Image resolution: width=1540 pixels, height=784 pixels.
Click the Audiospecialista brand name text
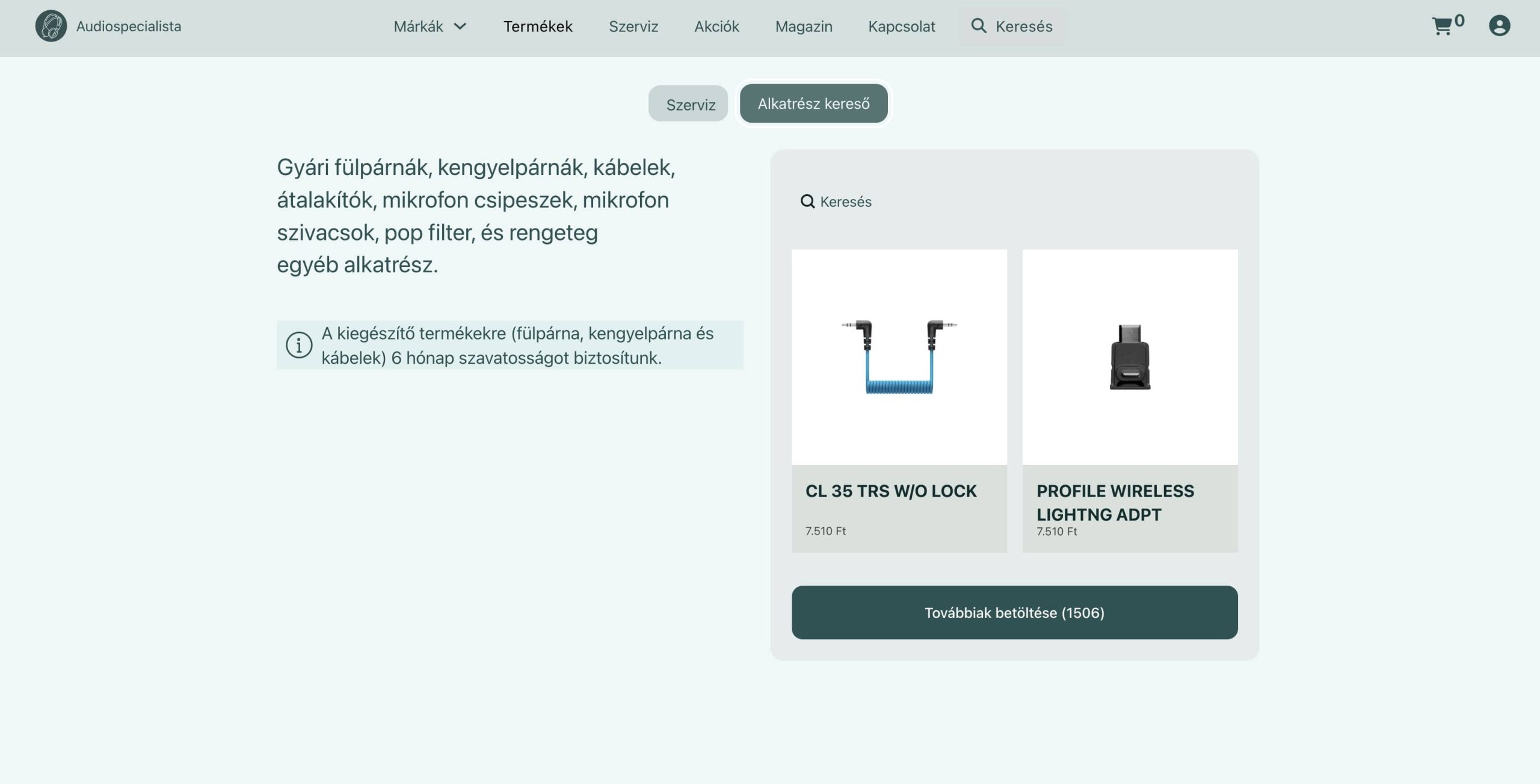pyautogui.click(x=129, y=26)
